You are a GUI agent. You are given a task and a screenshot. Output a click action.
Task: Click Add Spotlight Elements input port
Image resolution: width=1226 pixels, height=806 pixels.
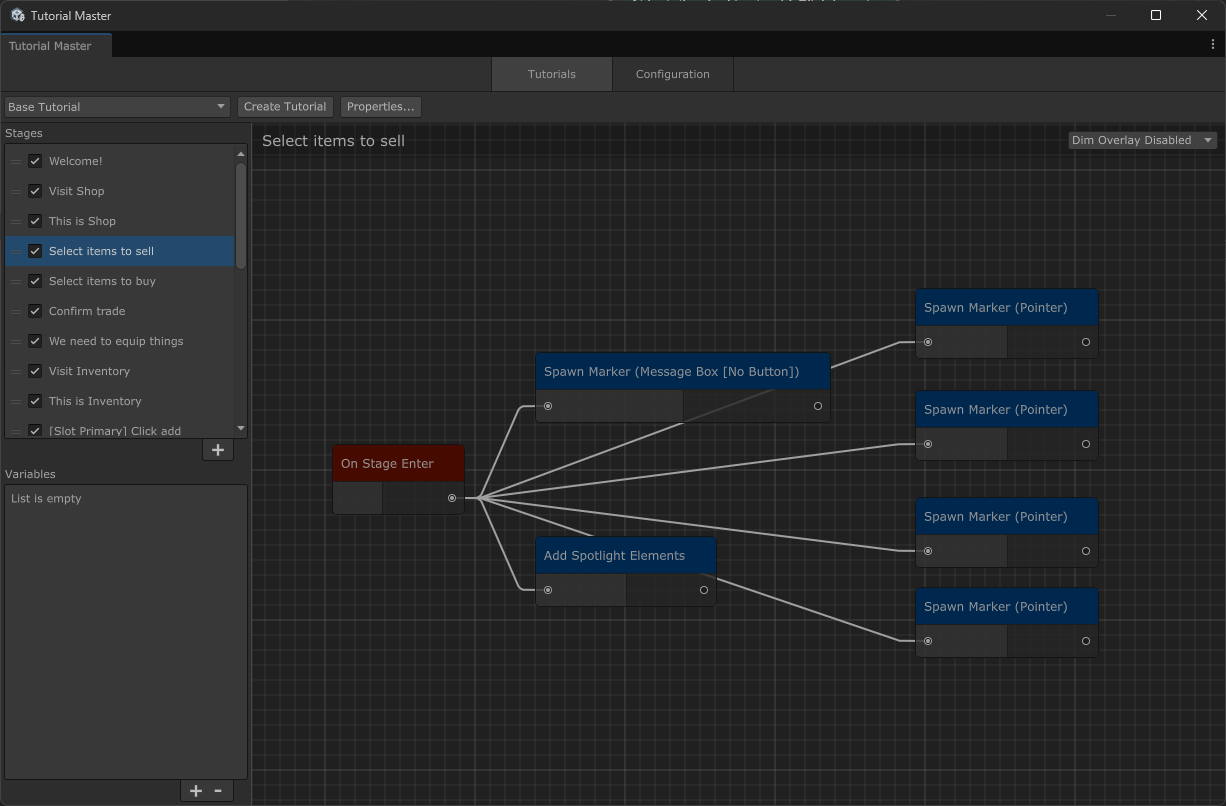(x=548, y=590)
